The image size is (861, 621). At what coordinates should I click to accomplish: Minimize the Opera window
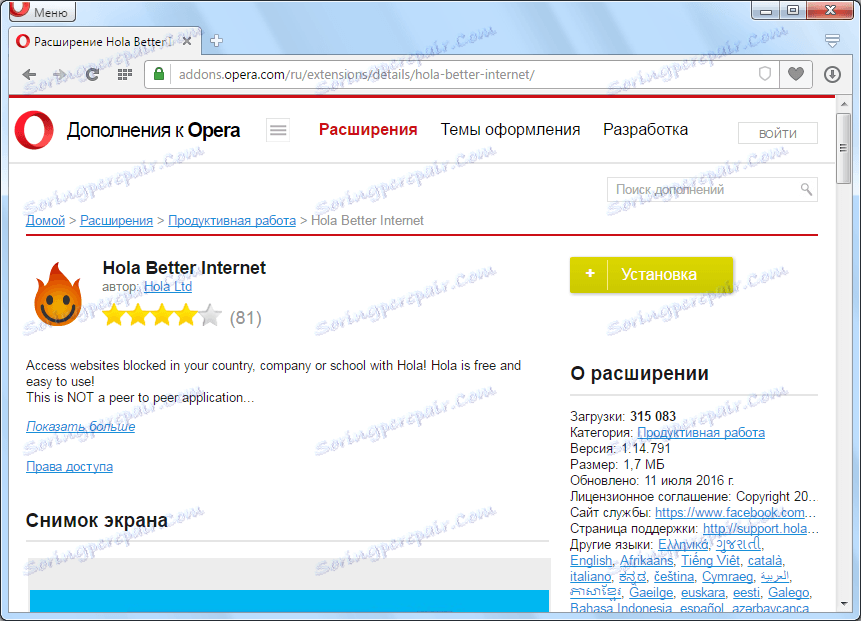tap(766, 10)
